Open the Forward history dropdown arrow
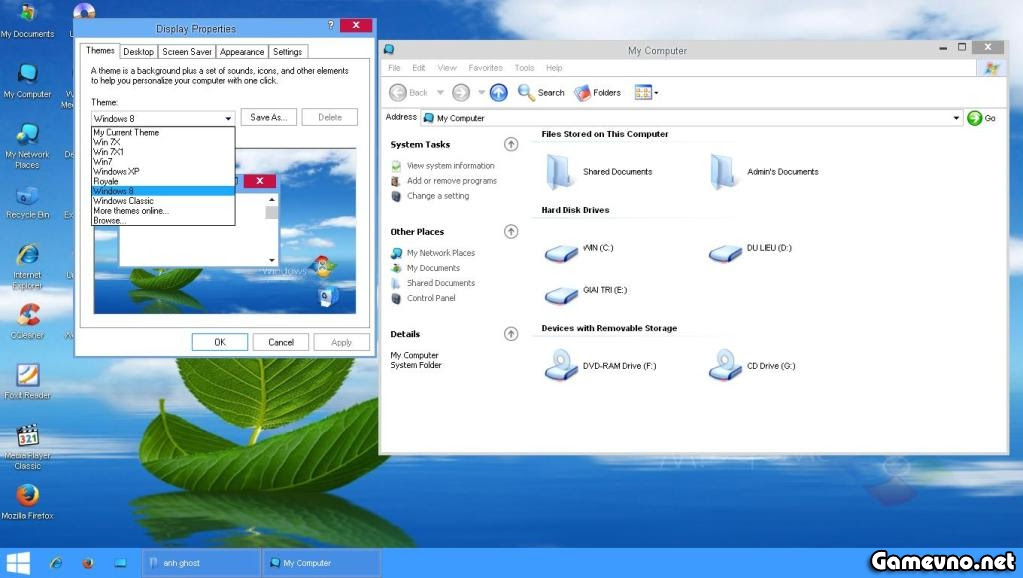This screenshot has width=1023, height=578. click(481, 93)
